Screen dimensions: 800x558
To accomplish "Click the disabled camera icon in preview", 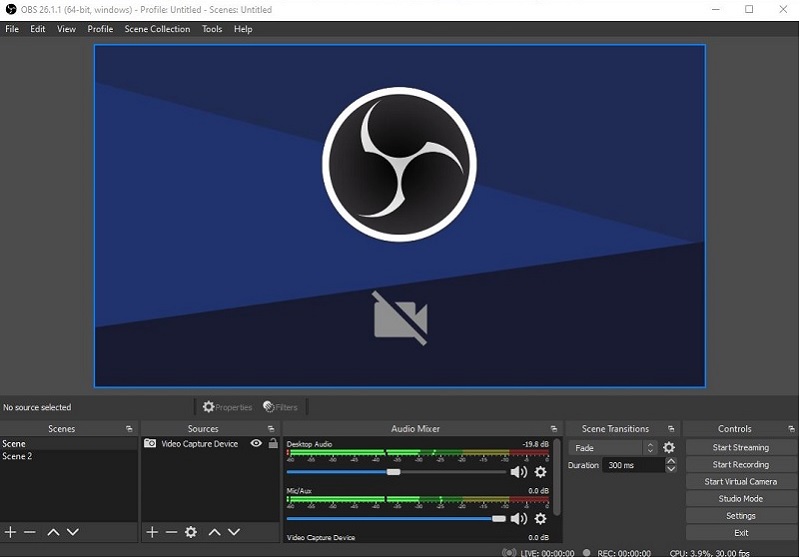I will pos(400,318).
